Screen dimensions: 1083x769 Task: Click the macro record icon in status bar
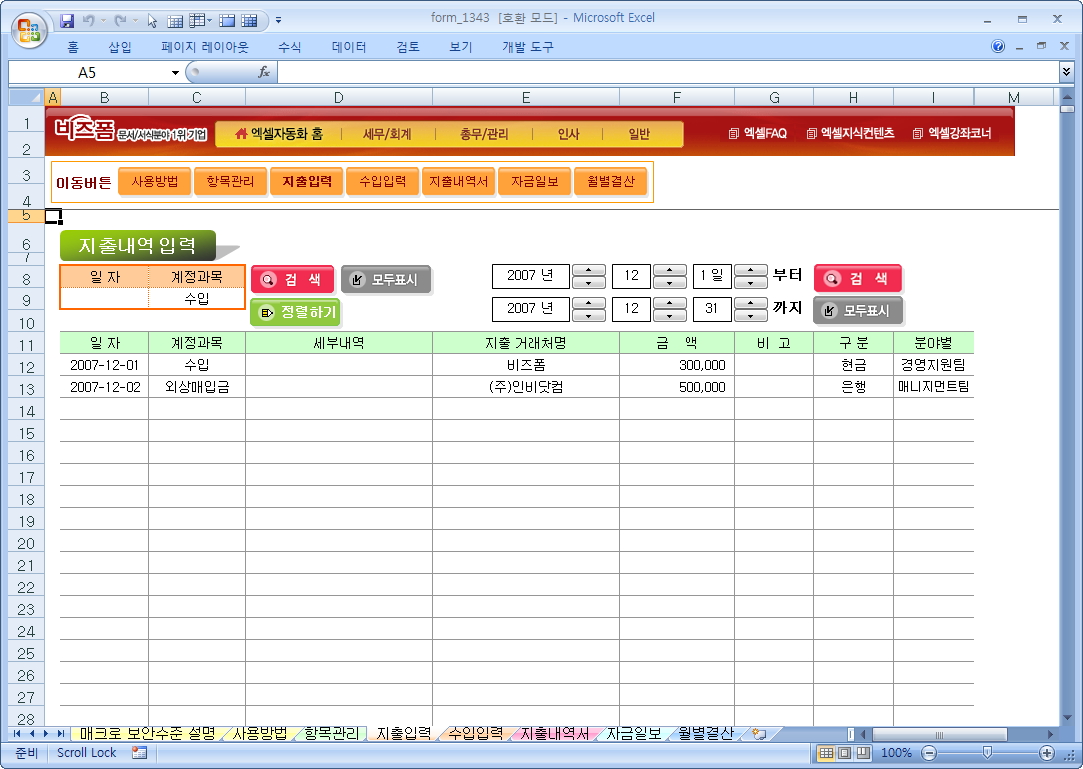pyautogui.click(x=139, y=752)
